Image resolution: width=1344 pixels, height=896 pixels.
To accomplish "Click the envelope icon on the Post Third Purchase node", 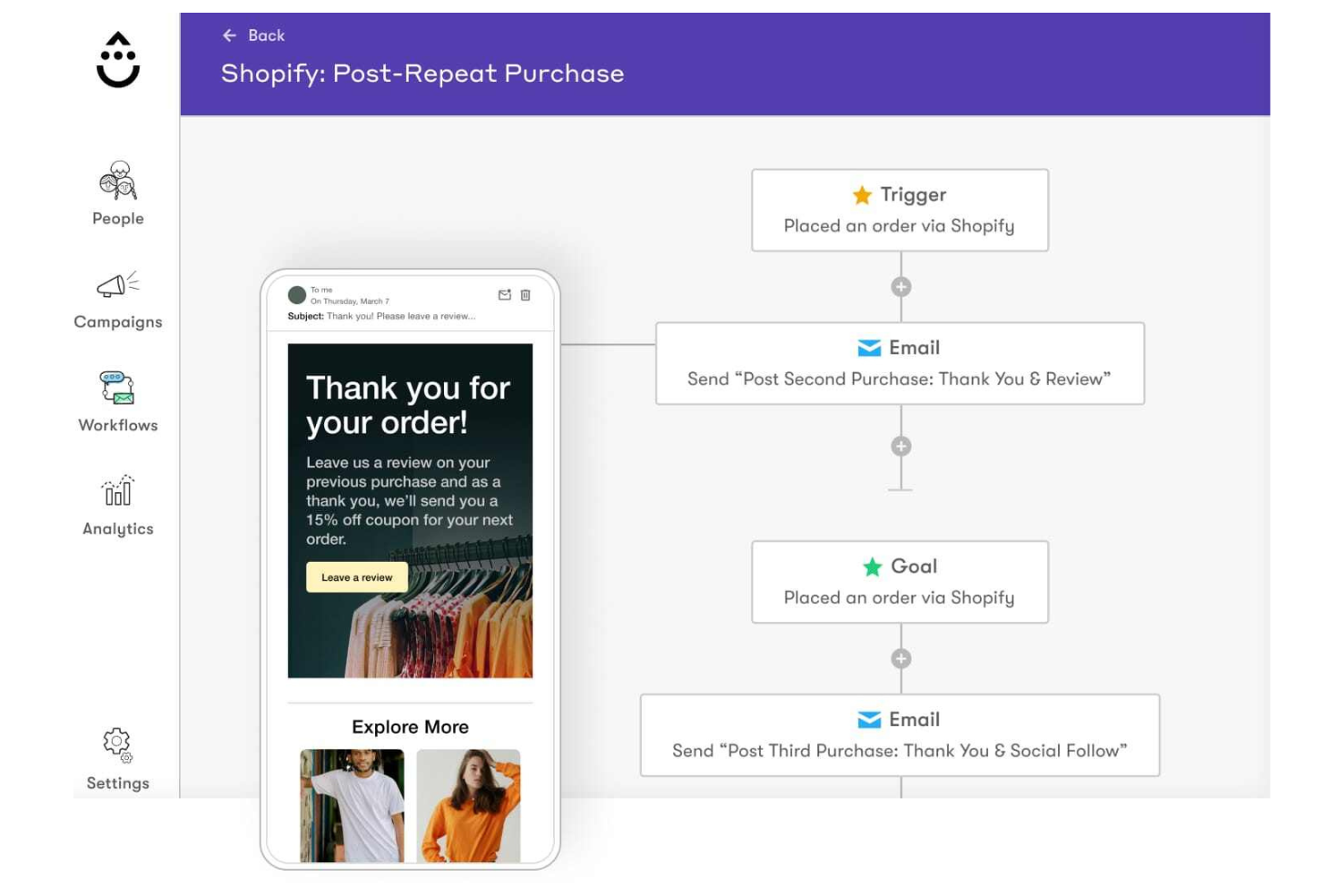I will tap(870, 718).
